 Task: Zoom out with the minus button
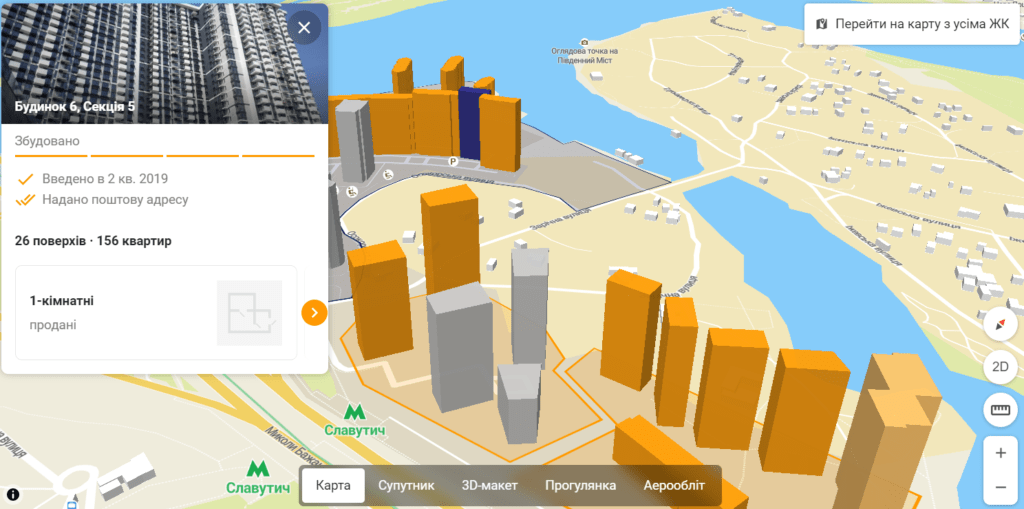pyautogui.click(x=1000, y=487)
